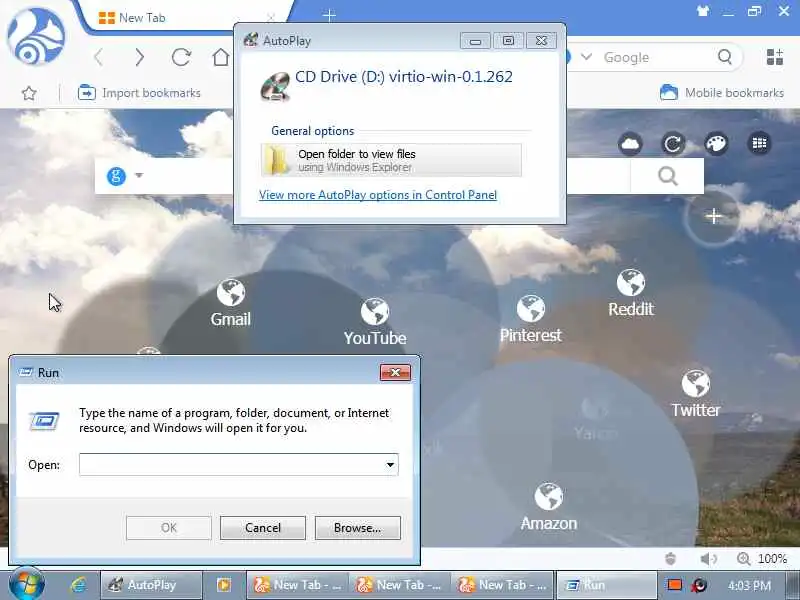Viewport: 800px width, 600px height.
Task: Launch Internet Explorer from taskbar
Action: 78,585
